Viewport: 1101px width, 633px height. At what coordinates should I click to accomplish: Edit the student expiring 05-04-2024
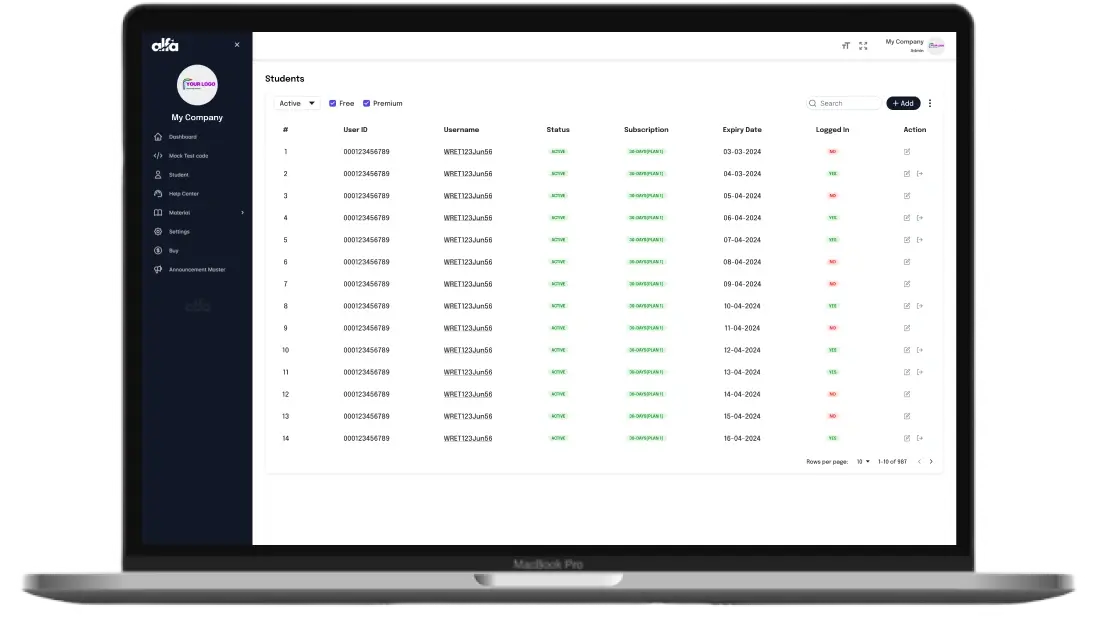click(906, 196)
